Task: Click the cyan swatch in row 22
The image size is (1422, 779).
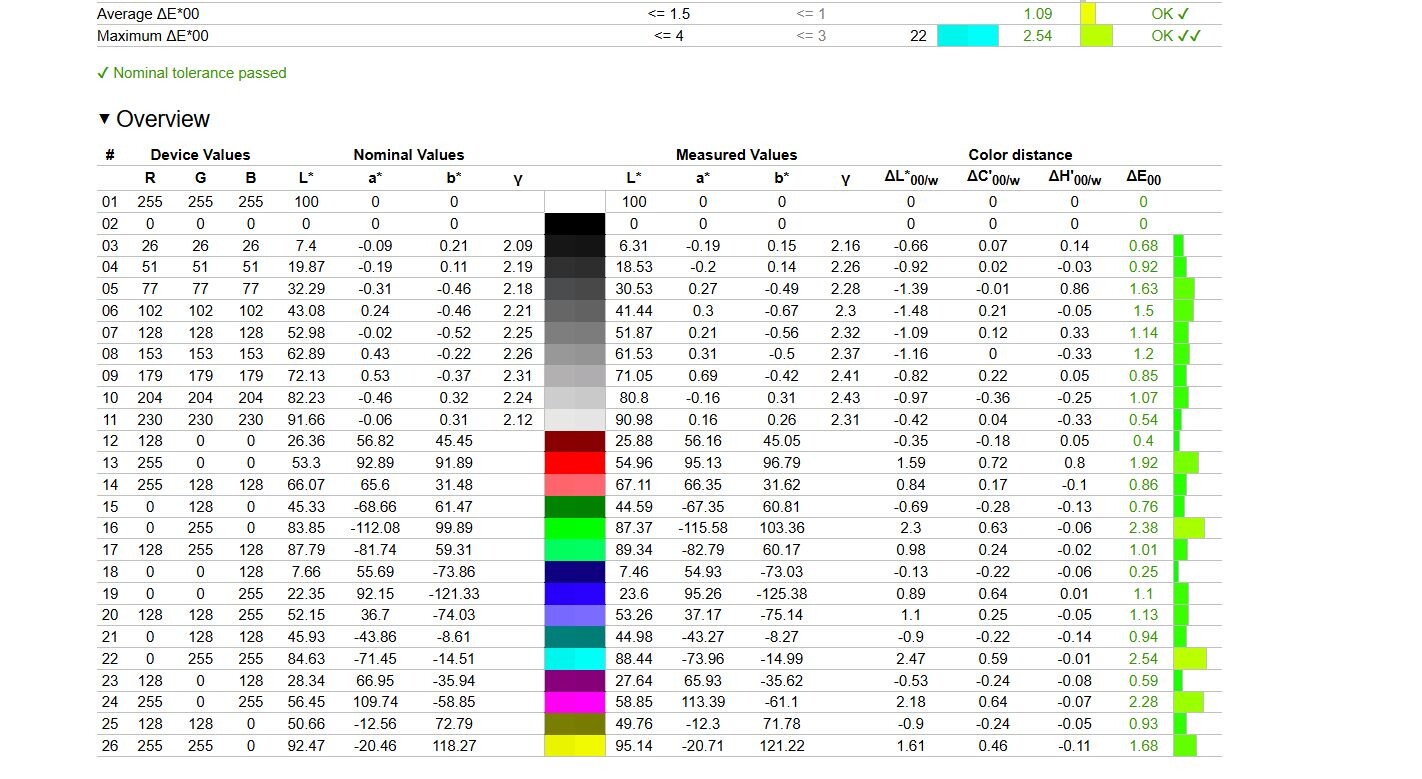Action: point(575,659)
